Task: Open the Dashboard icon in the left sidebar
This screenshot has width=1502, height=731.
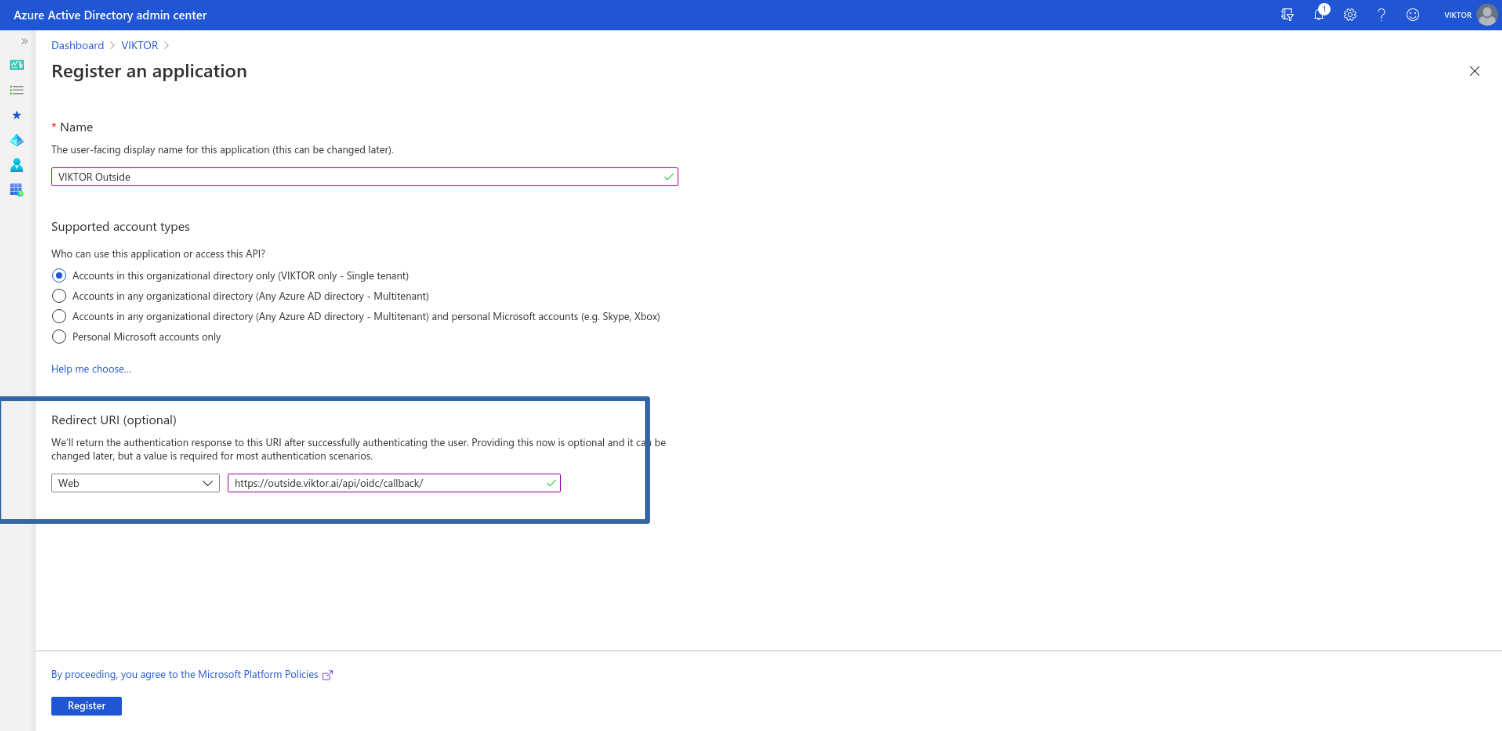Action: (x=16, y=65)
